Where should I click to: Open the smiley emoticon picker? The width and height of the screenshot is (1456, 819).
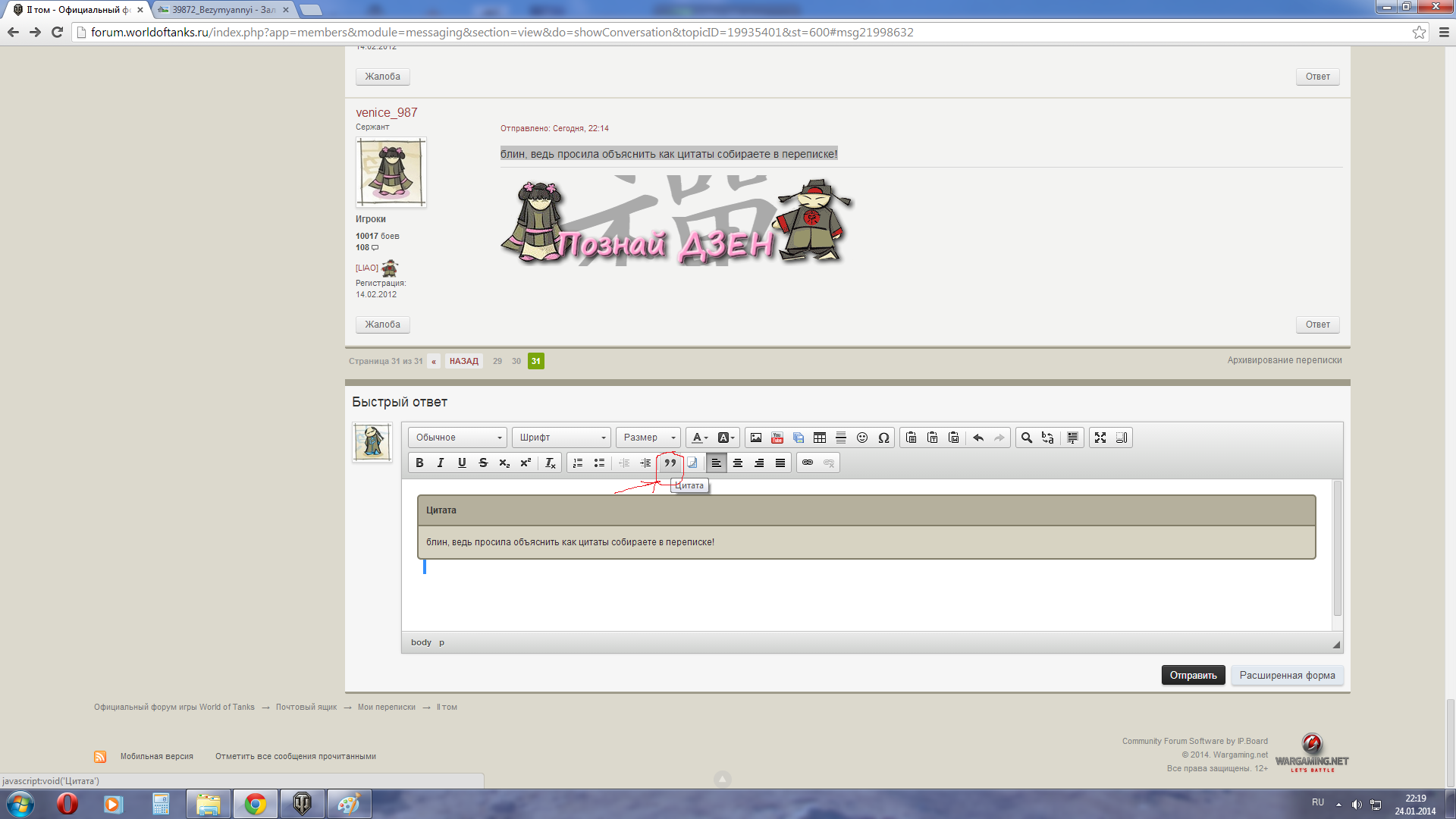point(862,438)
